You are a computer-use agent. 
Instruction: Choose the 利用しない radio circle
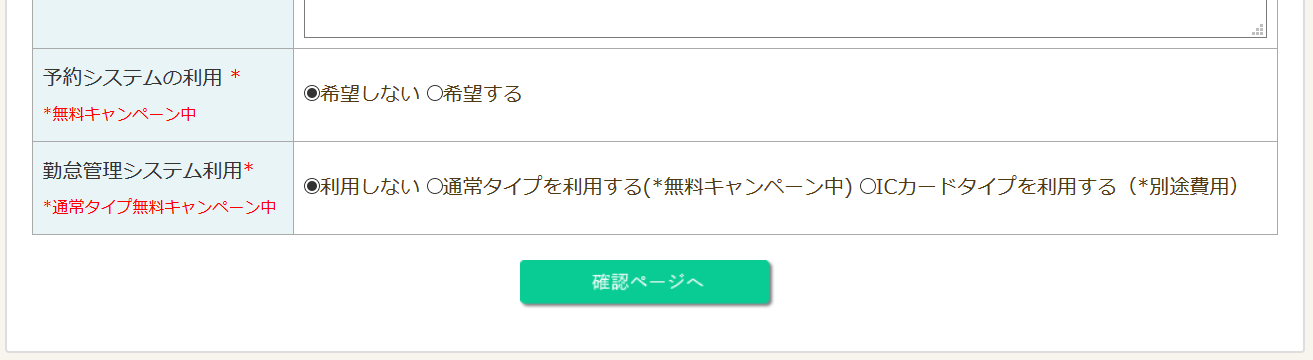pos(311,186)
